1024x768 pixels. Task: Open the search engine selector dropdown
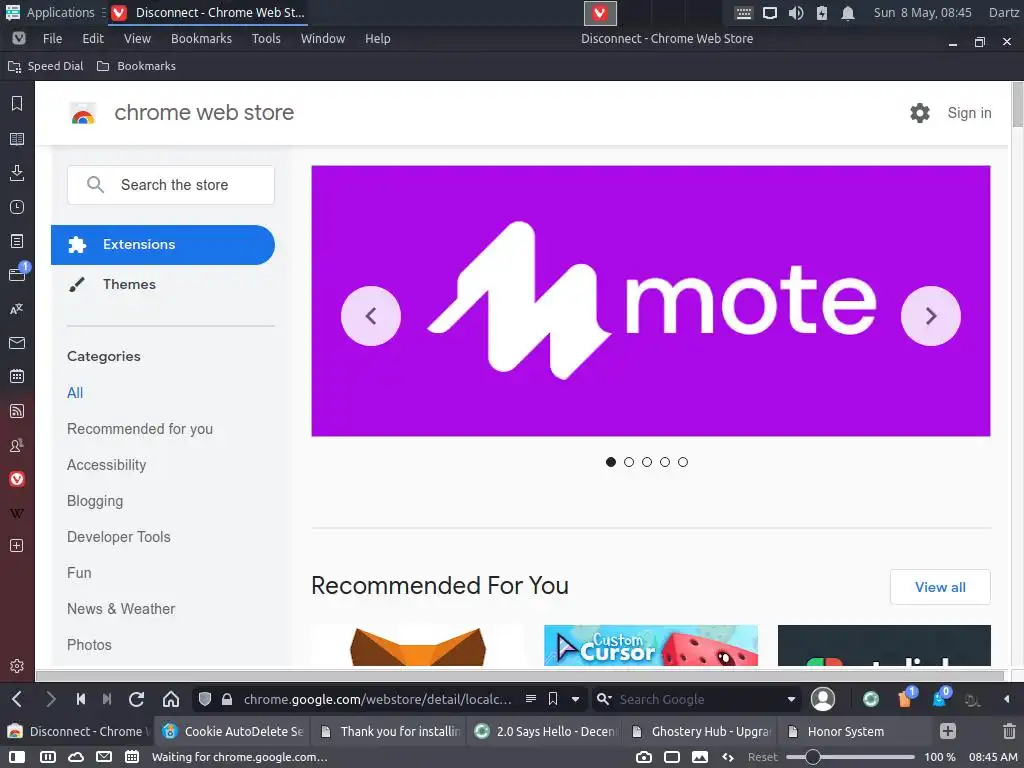click(604, 699)
